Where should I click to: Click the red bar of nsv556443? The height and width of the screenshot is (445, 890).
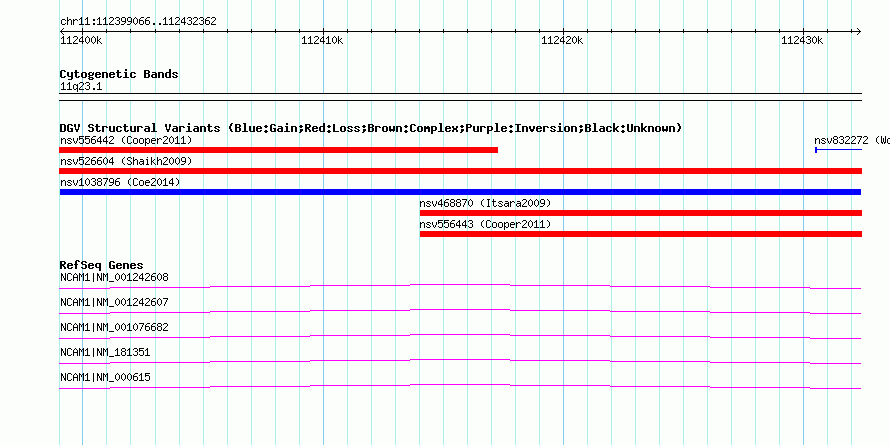click(641, 234)
